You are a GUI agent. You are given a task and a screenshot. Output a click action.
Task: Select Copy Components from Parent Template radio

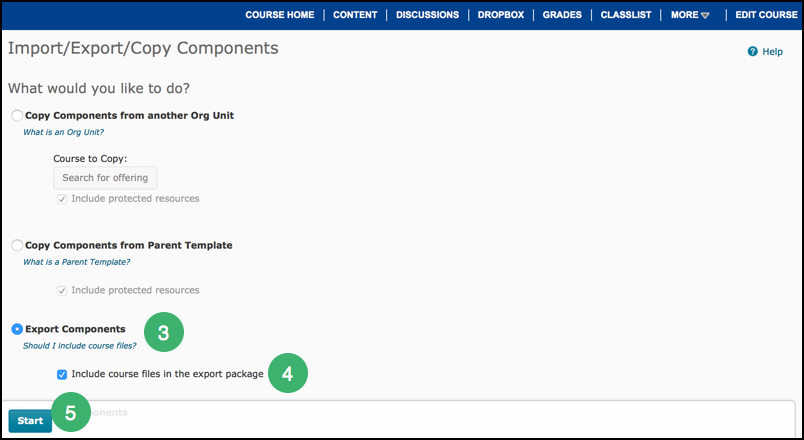tap(17, 245)
